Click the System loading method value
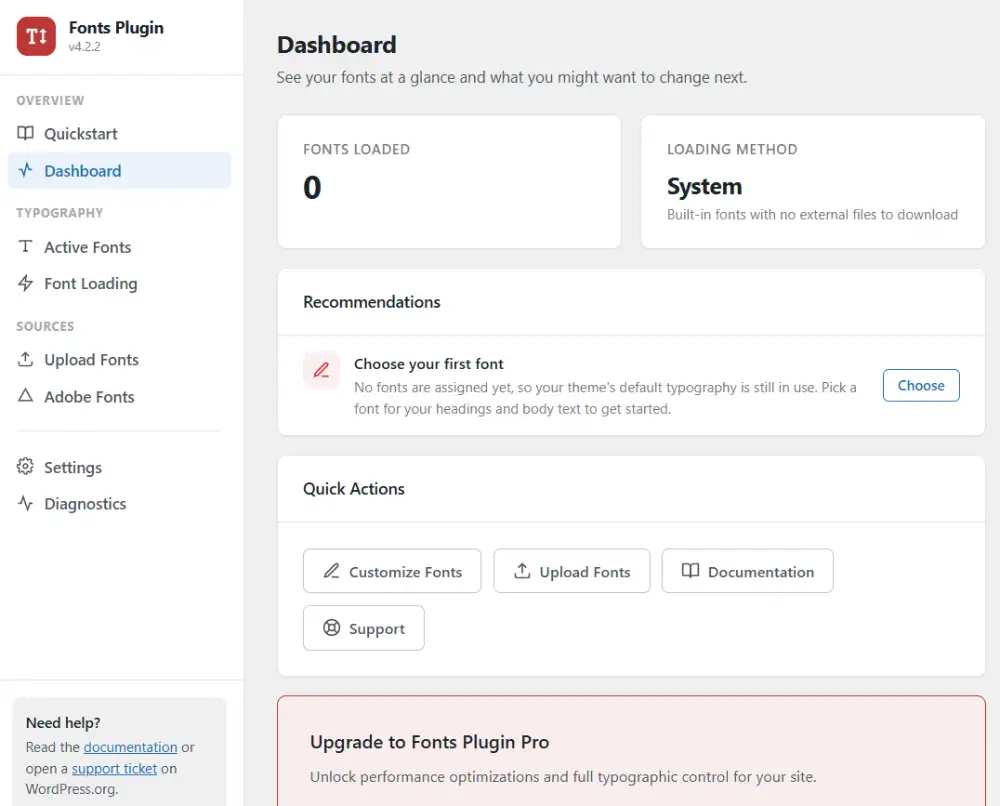 tap(705, 186)
